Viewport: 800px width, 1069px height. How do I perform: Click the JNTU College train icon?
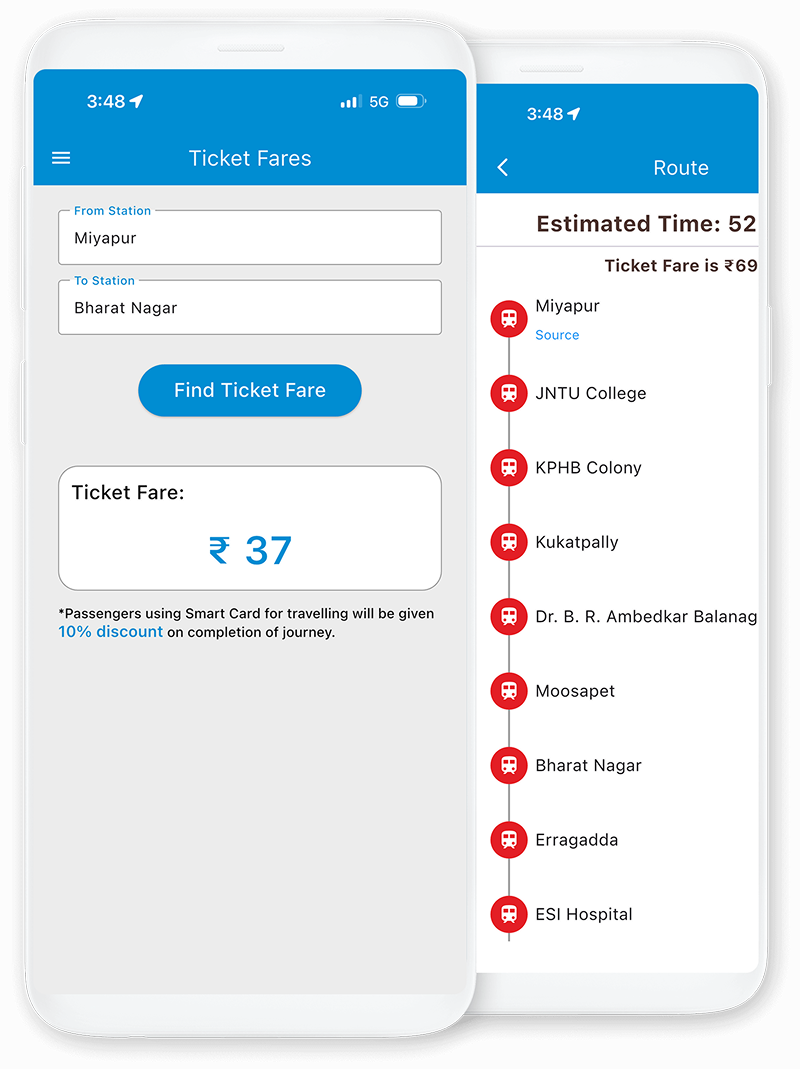[509, 393]
